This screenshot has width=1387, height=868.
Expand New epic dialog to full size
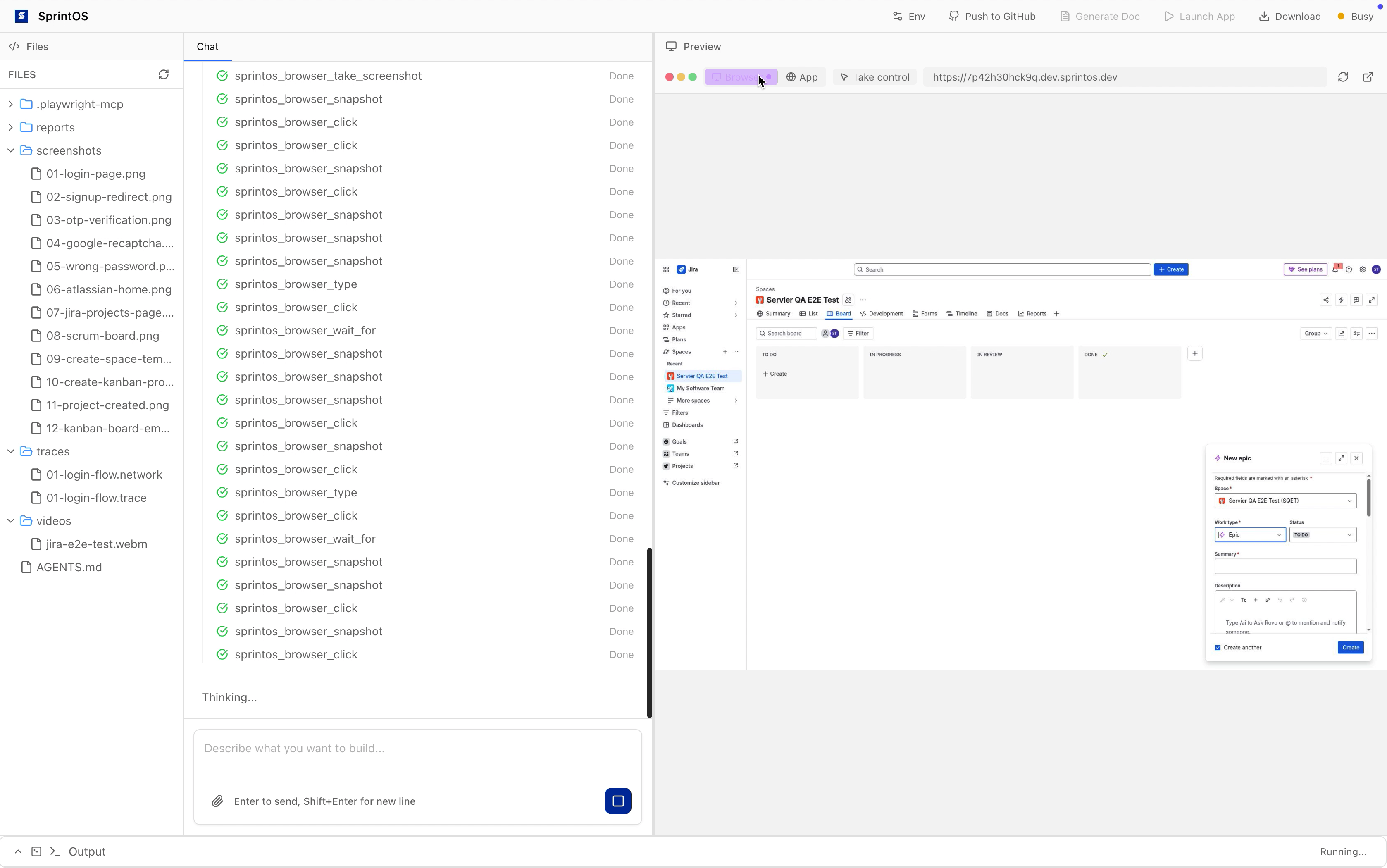click(1341, 458)
